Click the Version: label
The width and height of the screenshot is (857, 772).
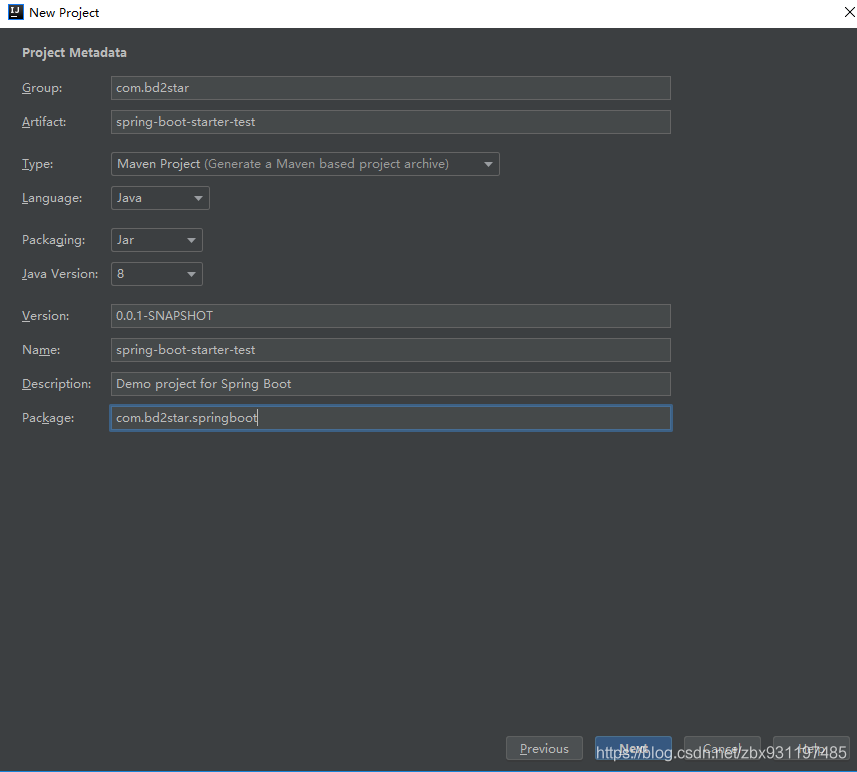click(x=45, y=316)
